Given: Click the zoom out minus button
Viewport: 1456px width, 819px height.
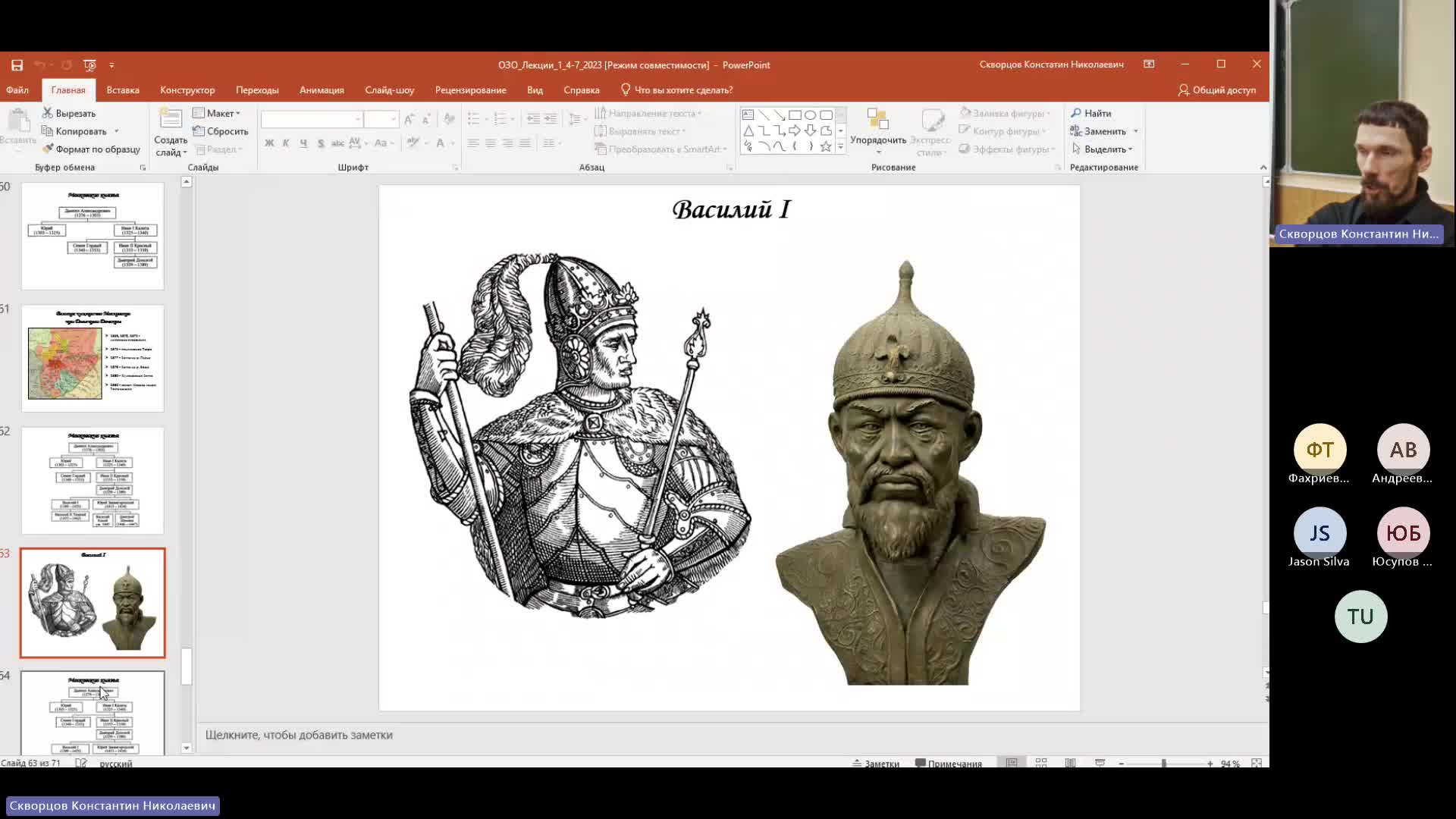Looking at the screenshot, I should pos(1121,764).
